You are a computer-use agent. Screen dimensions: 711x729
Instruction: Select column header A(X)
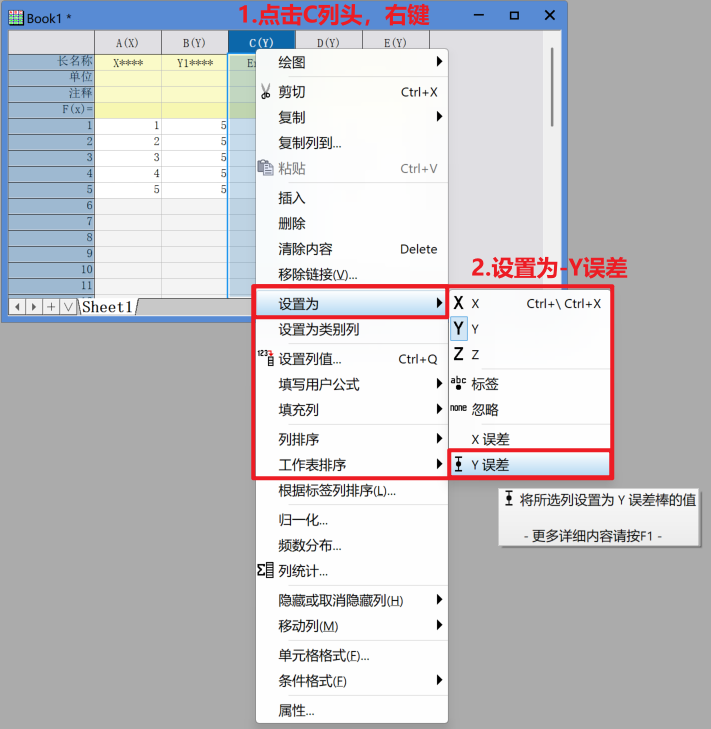(x=127, y=43)
